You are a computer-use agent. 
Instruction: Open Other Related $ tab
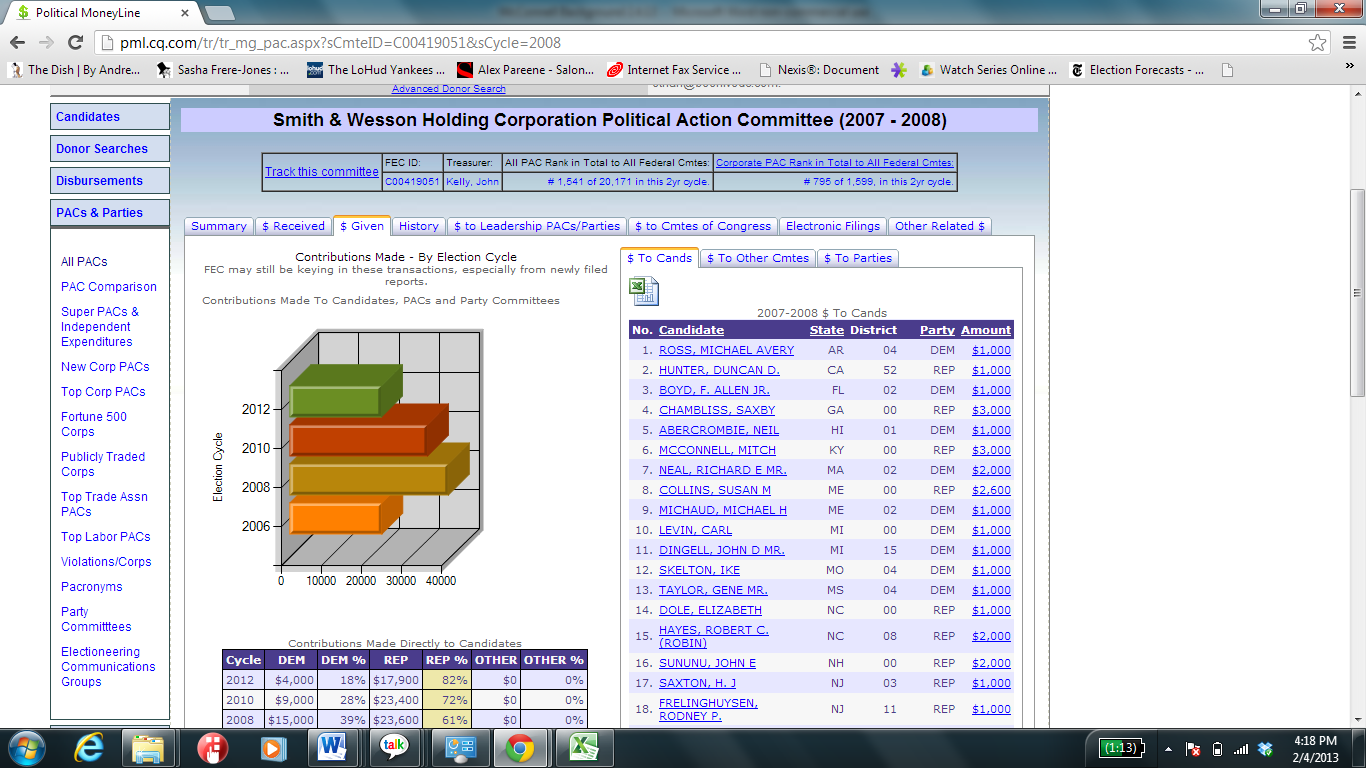click(x=940, y=226)
